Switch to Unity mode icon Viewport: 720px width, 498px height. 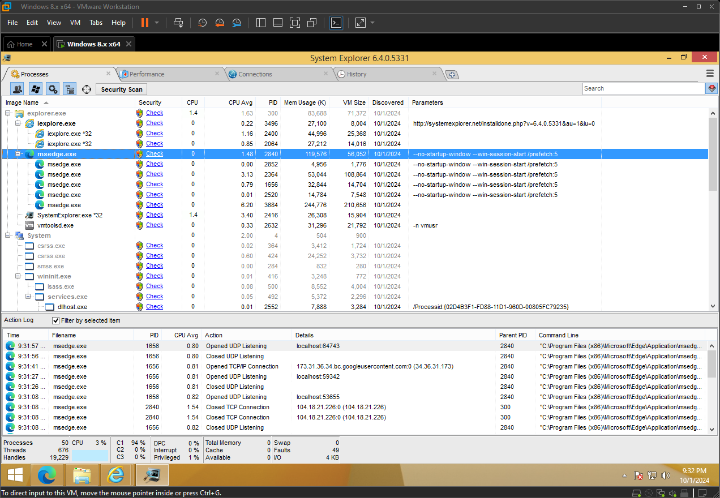pyautogui.click(x=312, y=22)
